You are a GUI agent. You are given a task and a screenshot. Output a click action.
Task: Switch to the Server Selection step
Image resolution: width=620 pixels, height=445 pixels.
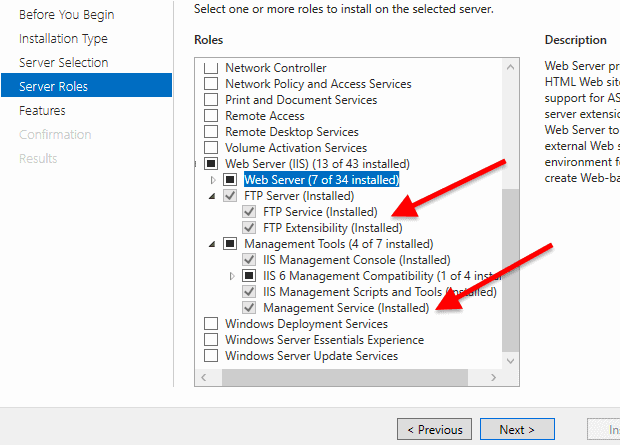[x=64, y=62]
